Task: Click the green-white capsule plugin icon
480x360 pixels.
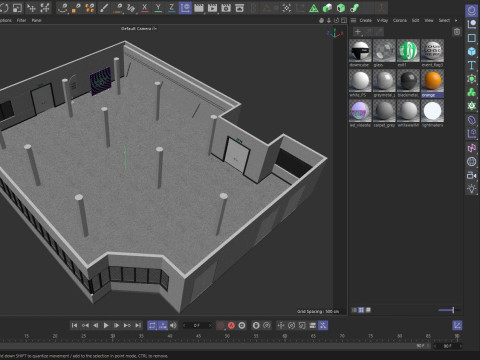Action: [327, 8]
